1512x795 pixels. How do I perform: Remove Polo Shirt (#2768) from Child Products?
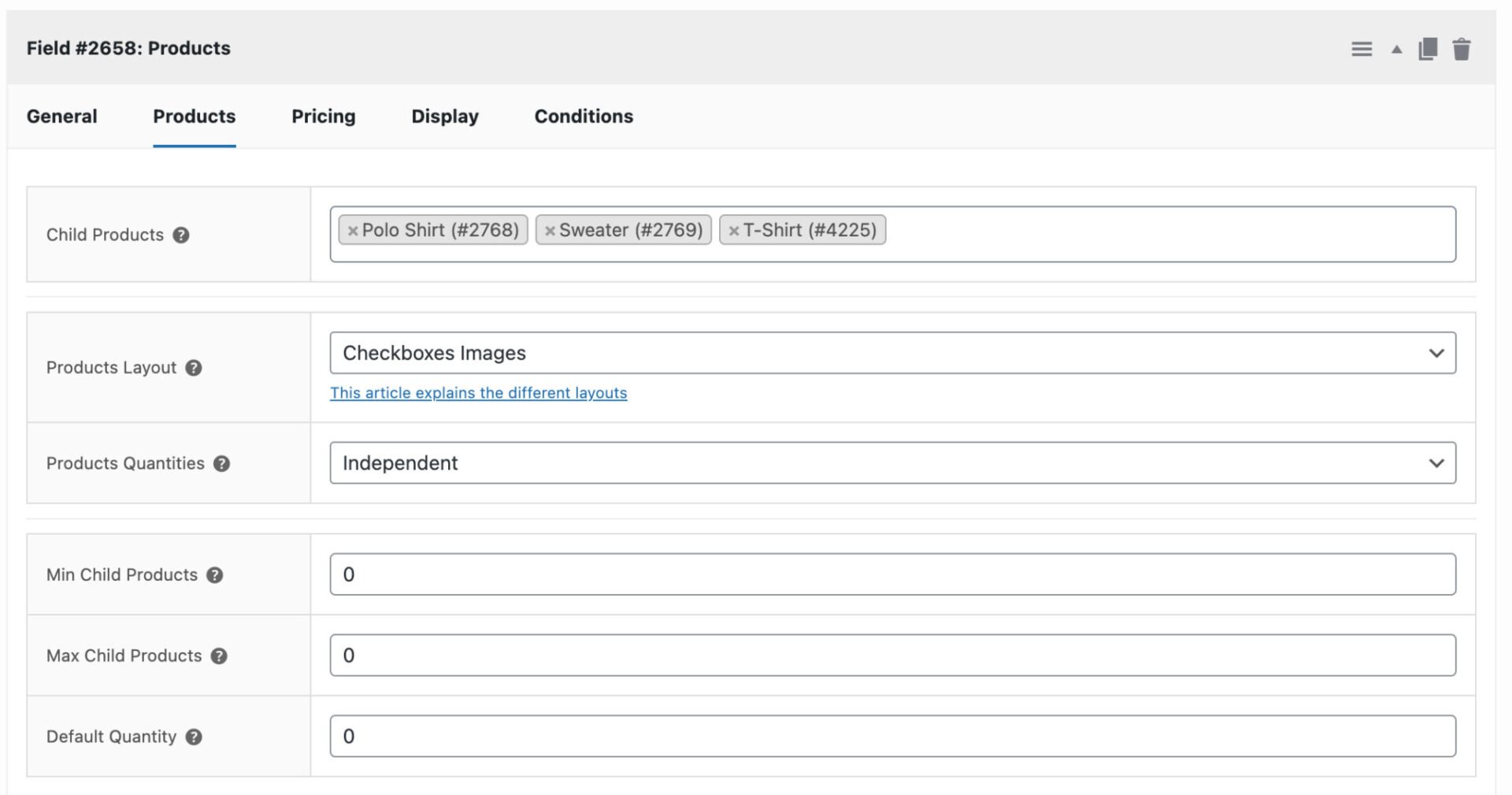[354, 230]
